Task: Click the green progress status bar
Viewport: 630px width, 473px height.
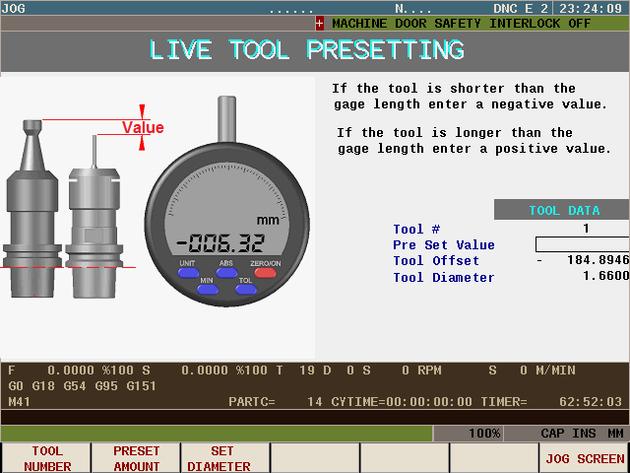Action: coord(217,433)
